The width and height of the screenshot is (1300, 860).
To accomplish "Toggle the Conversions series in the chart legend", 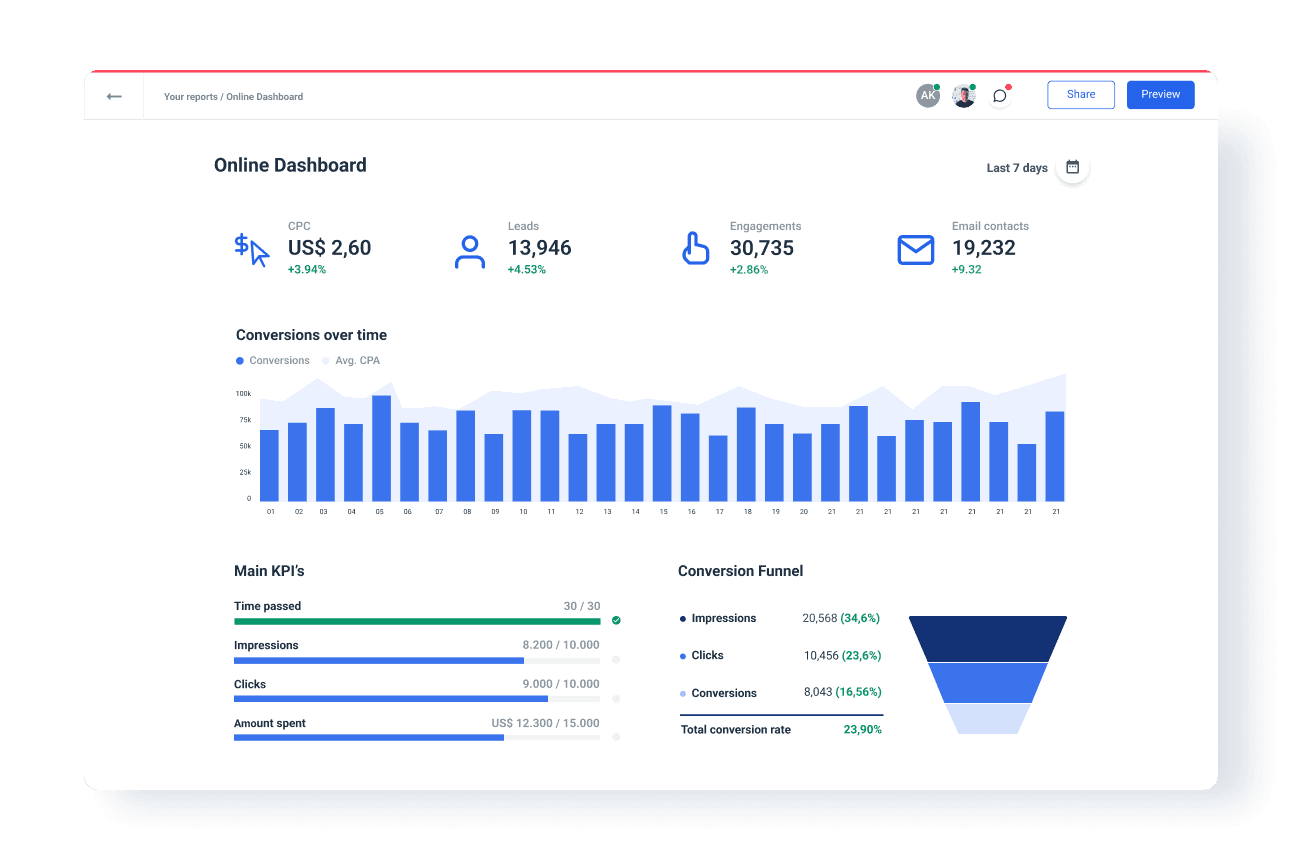I will pos(272,360).
